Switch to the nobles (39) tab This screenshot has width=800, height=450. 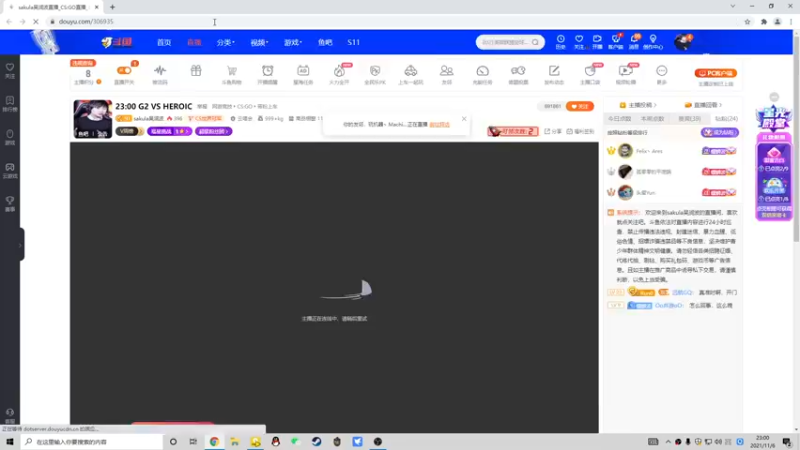pos(689,118)
